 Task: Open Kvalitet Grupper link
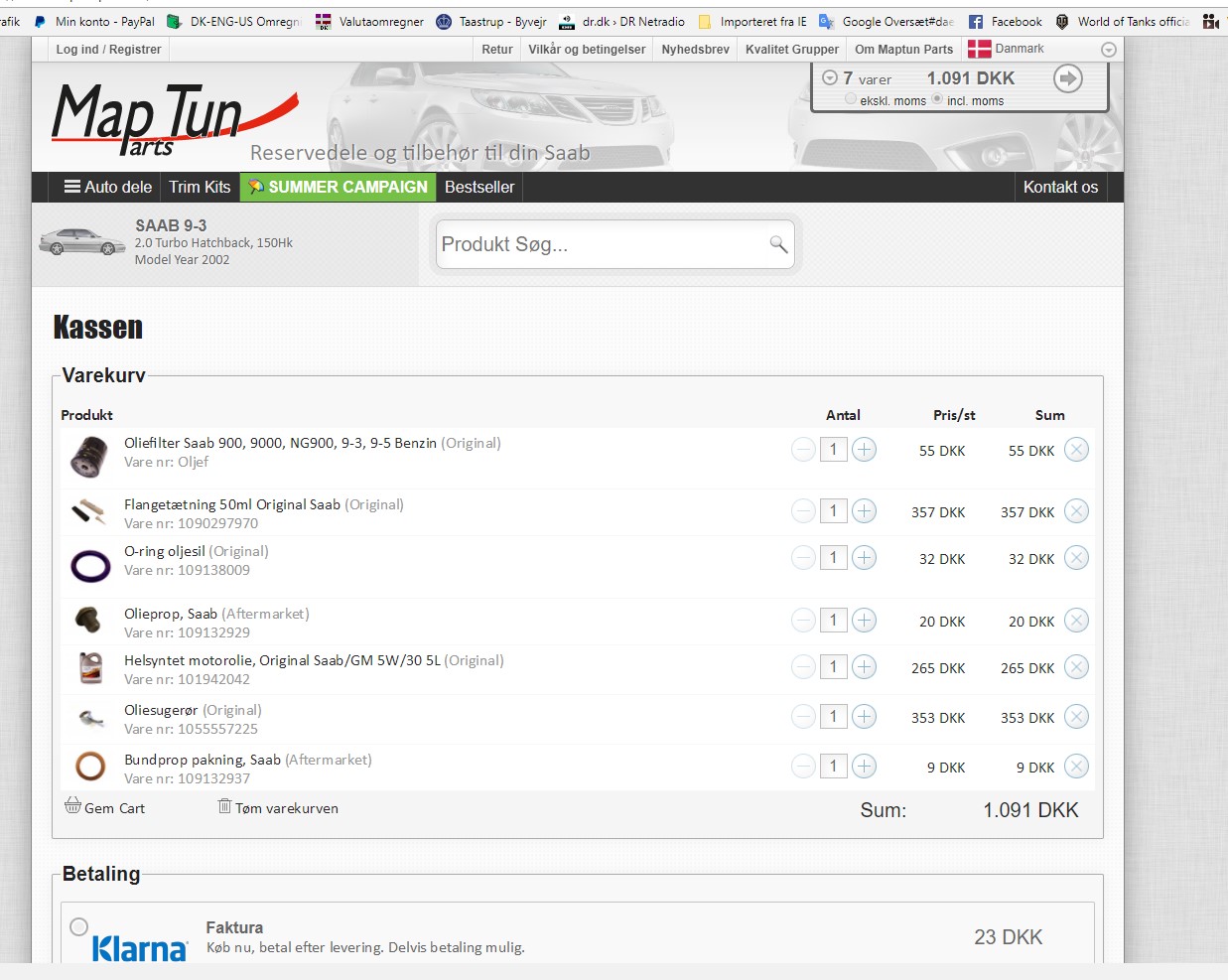coord(792,50)
